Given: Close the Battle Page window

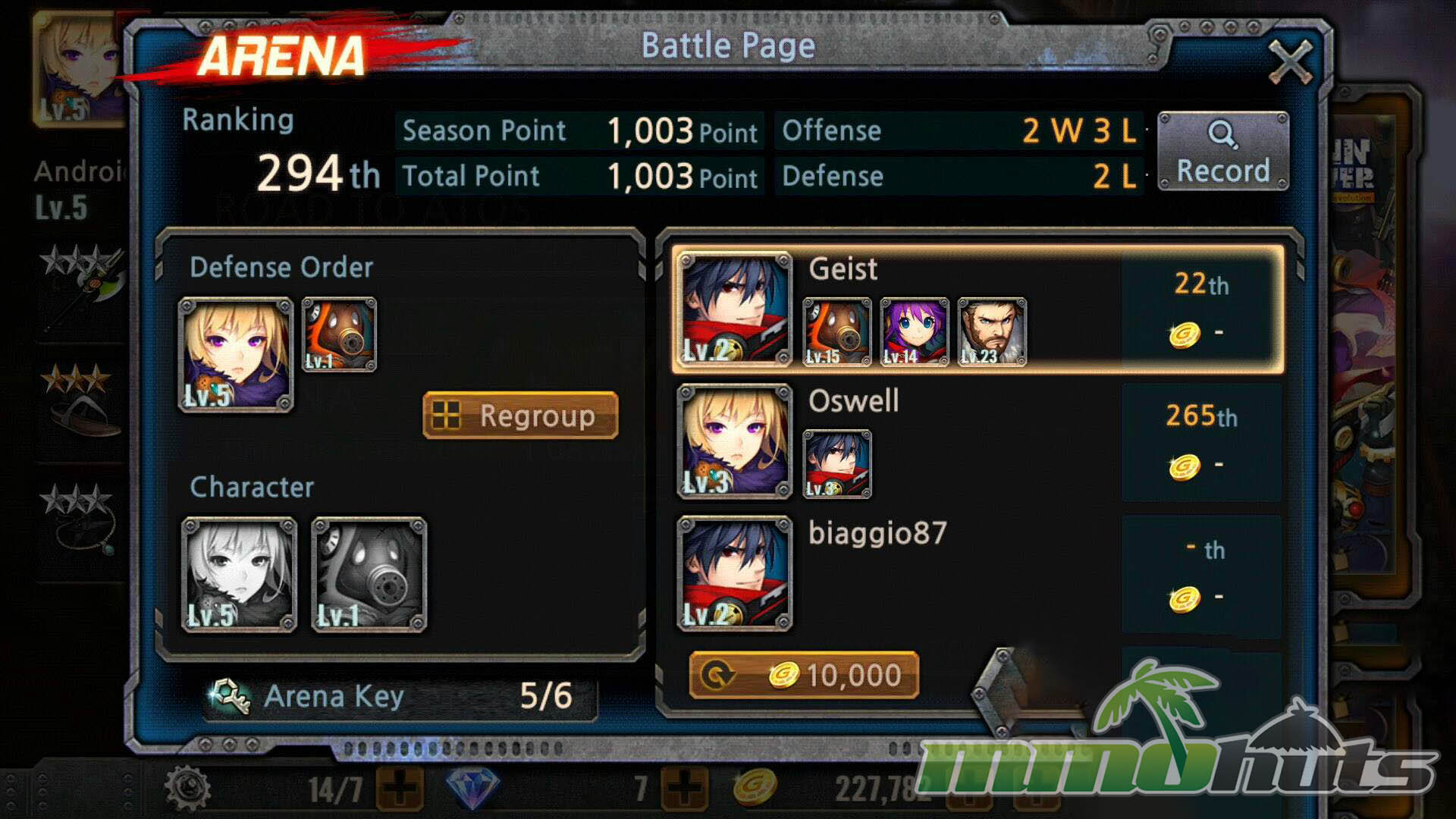Looking at the screenshot, I should coord(1290,61).
